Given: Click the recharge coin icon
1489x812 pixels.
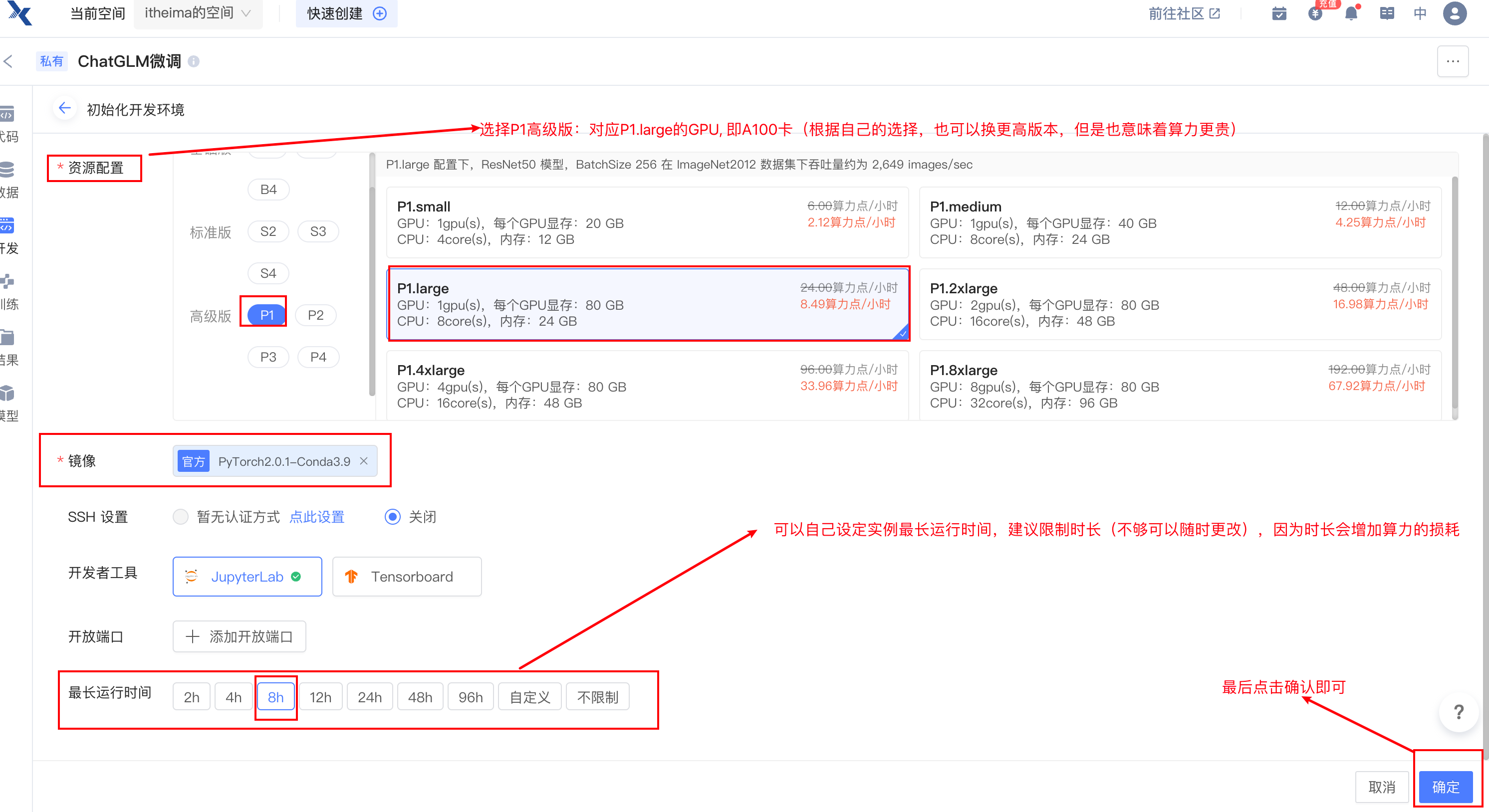Looking at the screenshot, I should pyautogui.click(x=1315, y=13).
